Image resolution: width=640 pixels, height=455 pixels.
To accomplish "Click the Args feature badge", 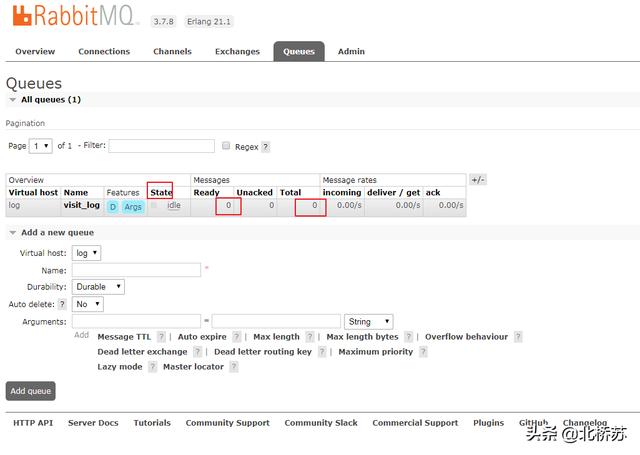I will (133, 207).
